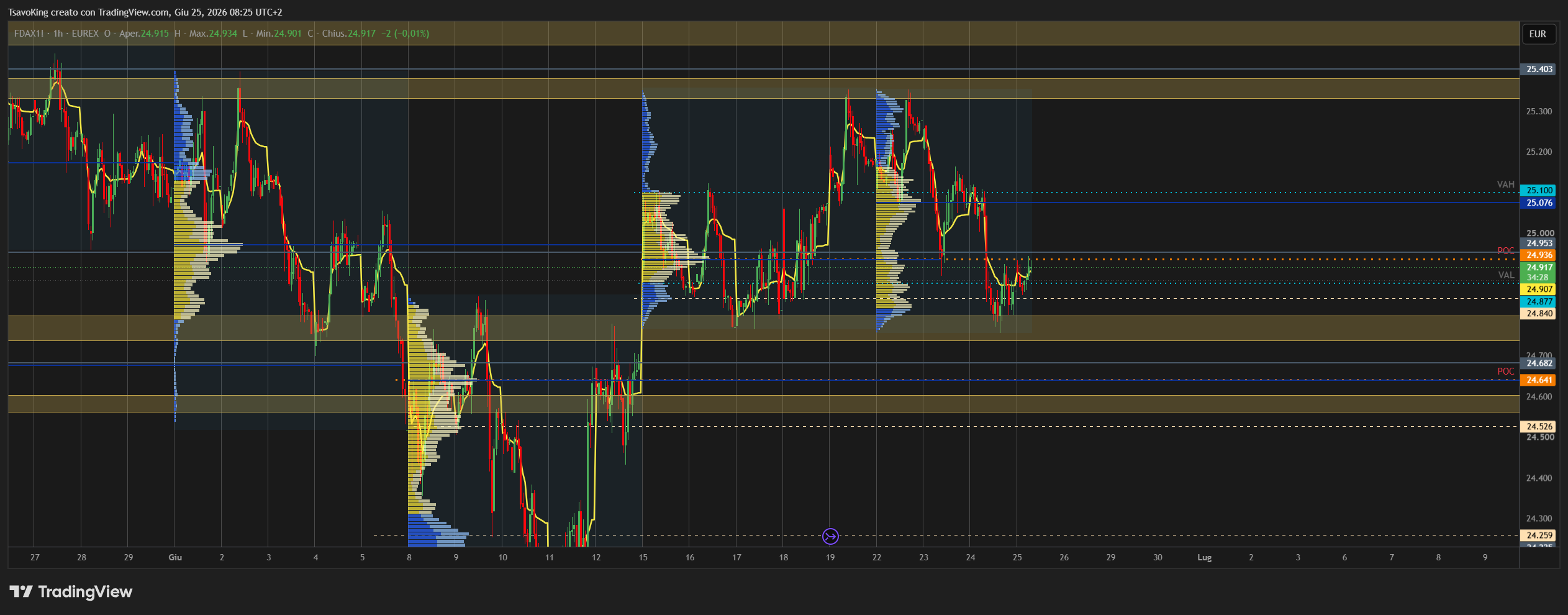Click date 17 on the time axis
Viewport: 1568px width, 615px height.
point(736,558)
